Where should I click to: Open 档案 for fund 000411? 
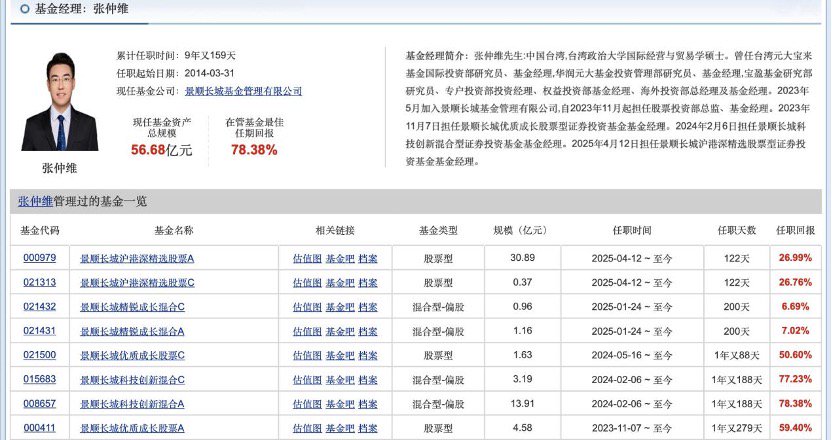[368, 428]
